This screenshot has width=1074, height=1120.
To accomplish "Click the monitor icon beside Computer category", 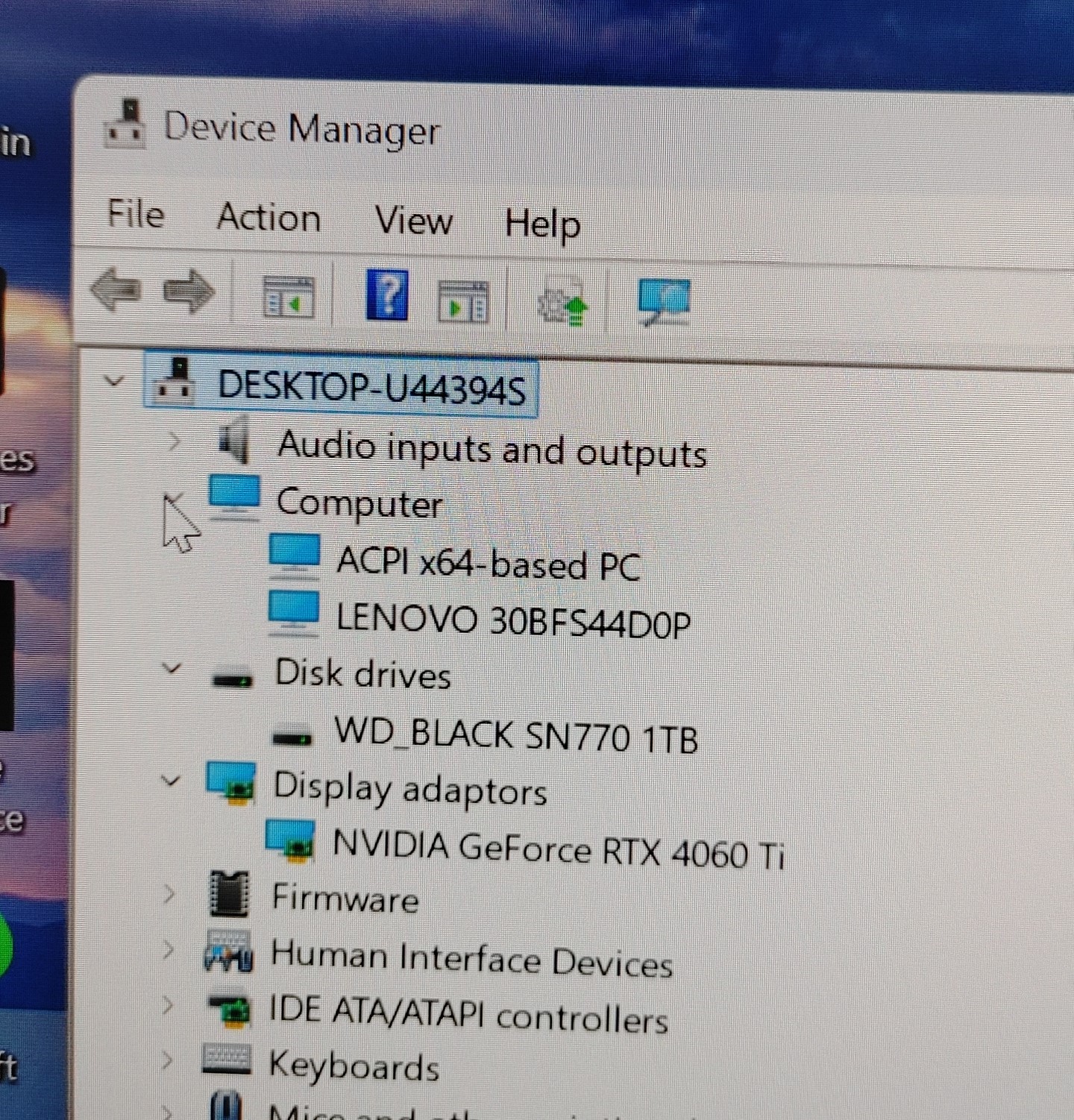I will tap(234, 498).
